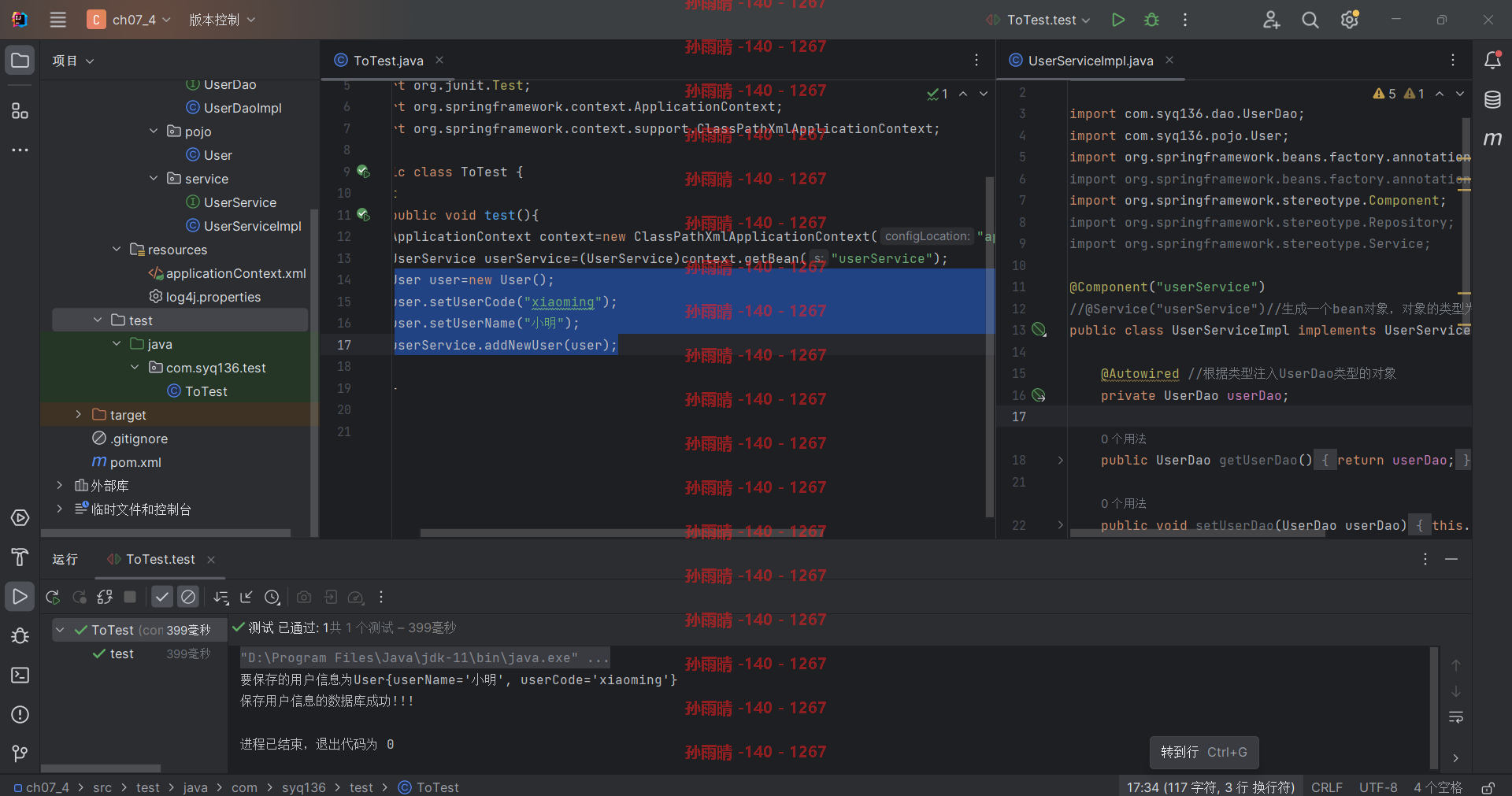Expand the 外部库 external libraries node
1512x796 pixels.
(59, 486)
